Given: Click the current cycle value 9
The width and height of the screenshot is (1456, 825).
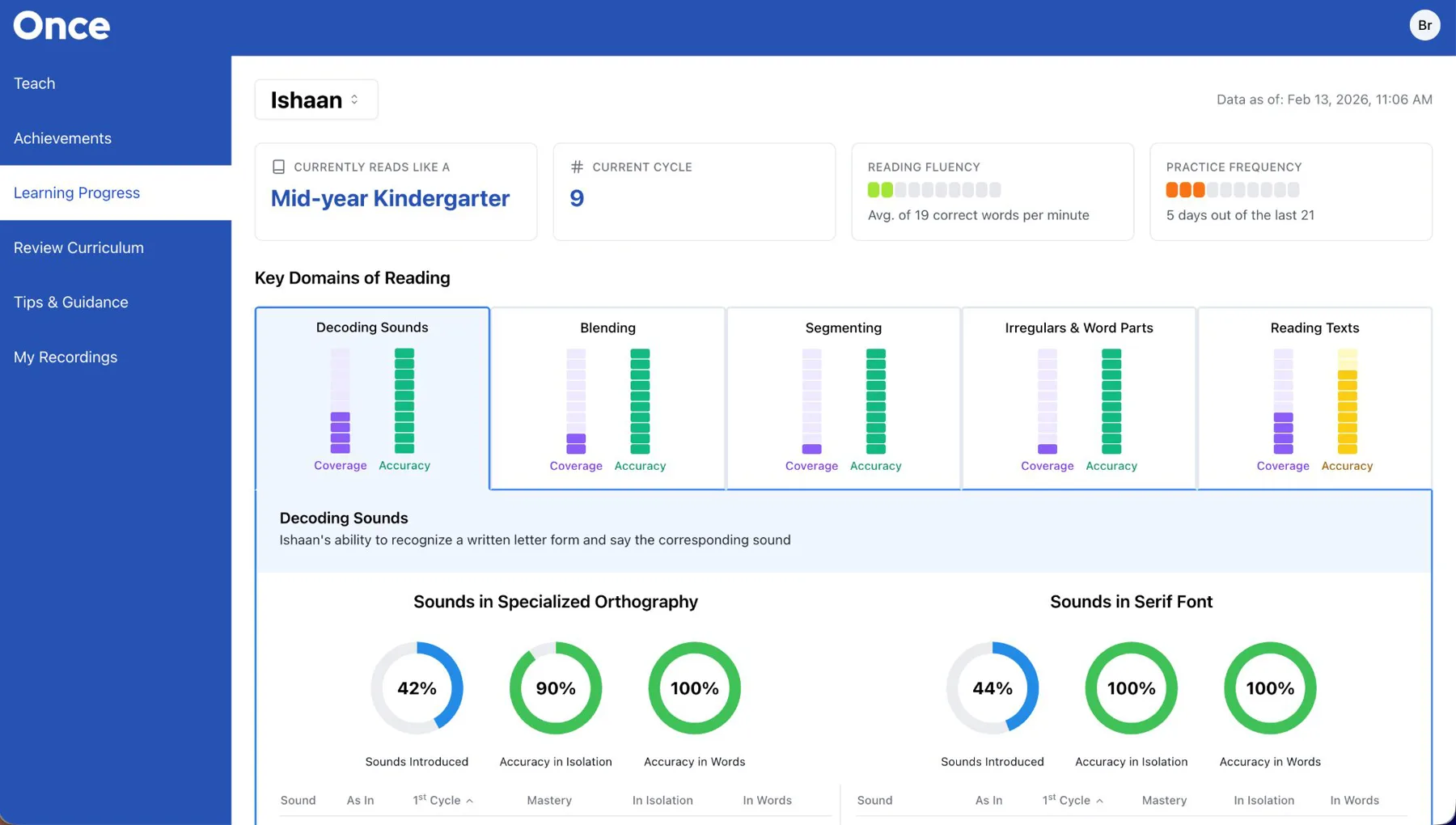Looking at the screenshot, I should pos(577,198).
